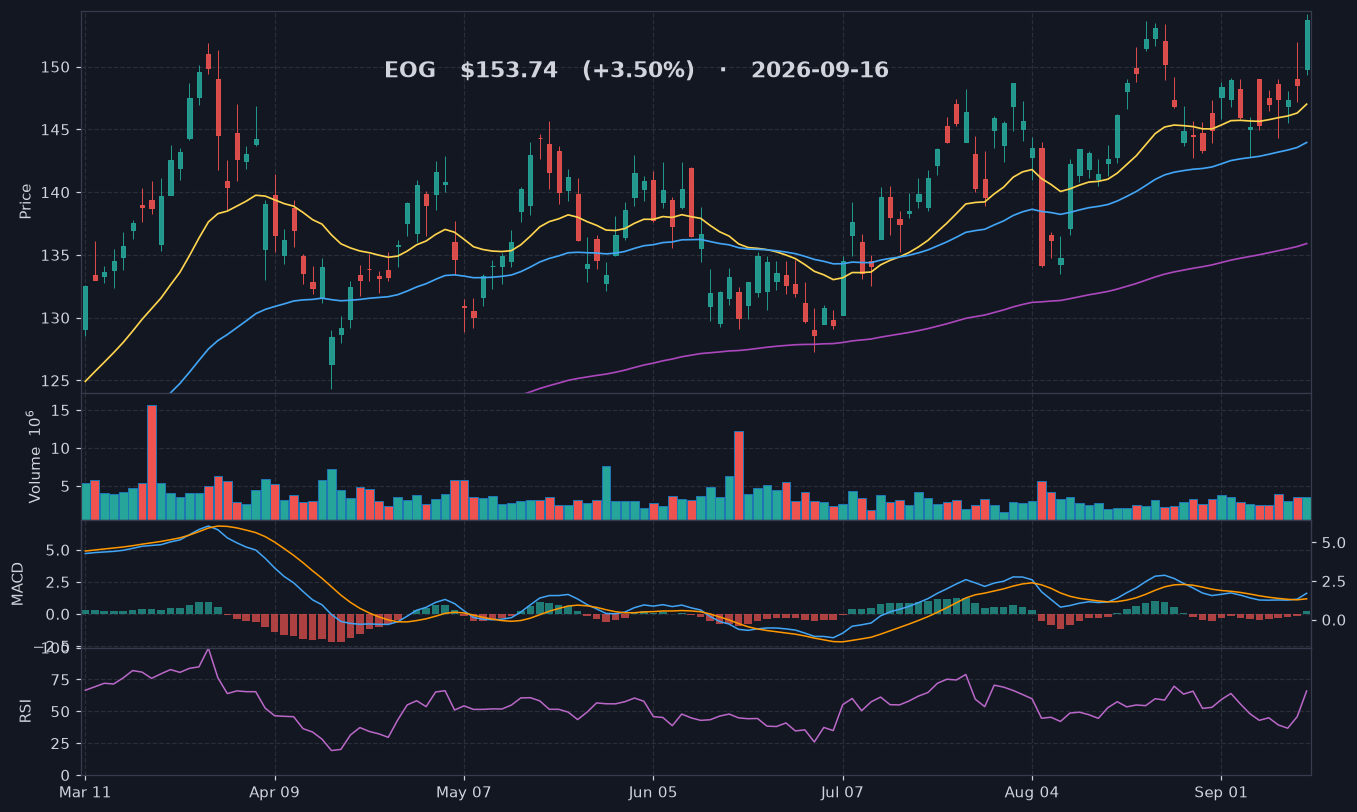Click the 2.5 tick on left MACD axis
1357x812 pixels.
pyautogui.click(x=58, y=582)
